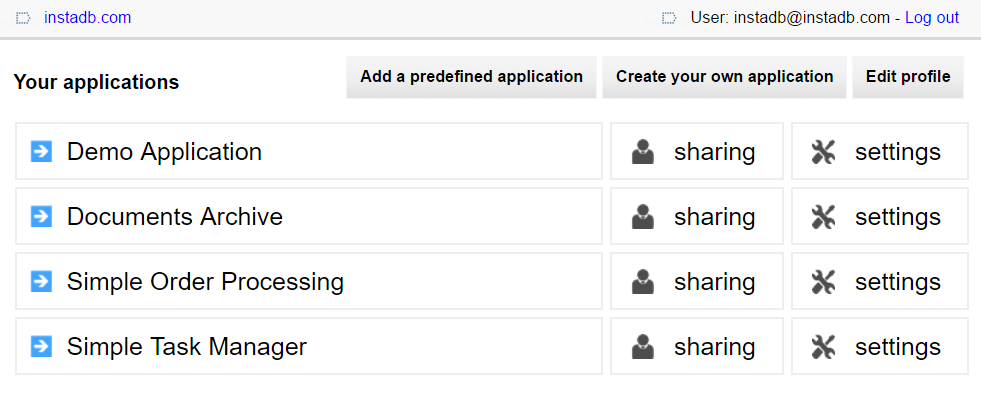Open settings for Simple Order Processing

(x=880, y=281)
